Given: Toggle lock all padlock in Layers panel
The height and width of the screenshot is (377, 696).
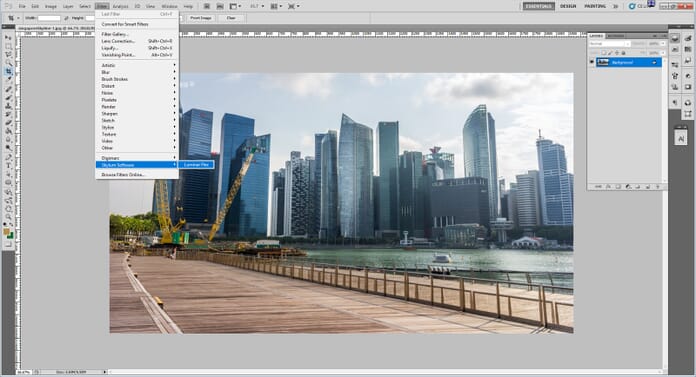Looking at the screenshot, I should (x=624, y=53).
